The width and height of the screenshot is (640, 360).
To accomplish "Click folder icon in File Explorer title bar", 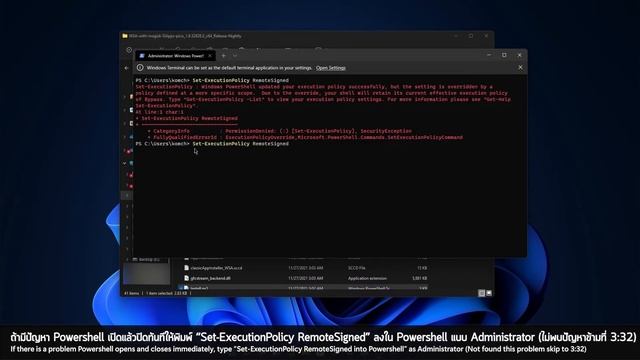I will pos(125,36).
